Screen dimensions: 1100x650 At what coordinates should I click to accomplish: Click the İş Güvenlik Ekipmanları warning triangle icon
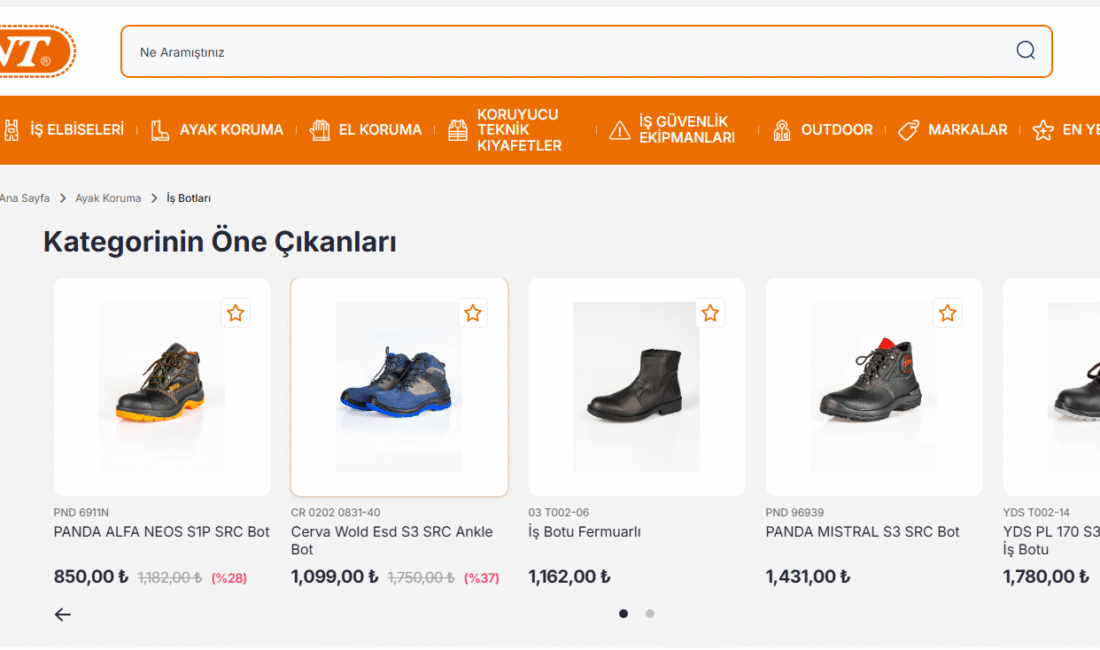tap(618, 129)
